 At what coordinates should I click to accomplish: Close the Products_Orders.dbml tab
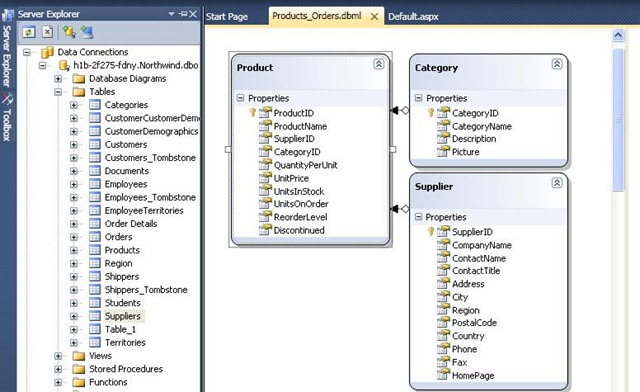[374, 17]
